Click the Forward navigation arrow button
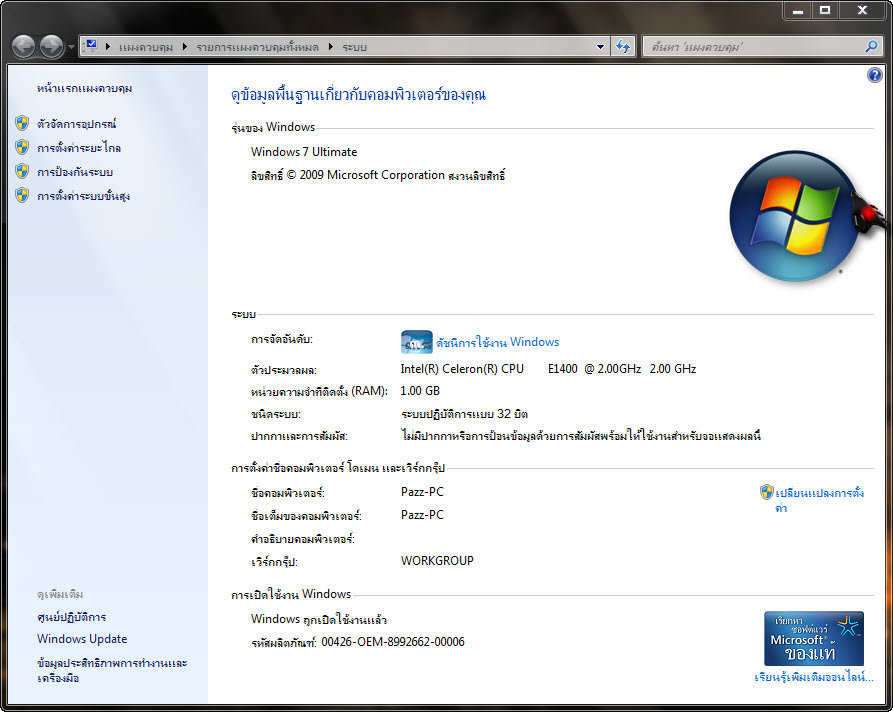Screen dimensions: 893x712 [52, 46]
